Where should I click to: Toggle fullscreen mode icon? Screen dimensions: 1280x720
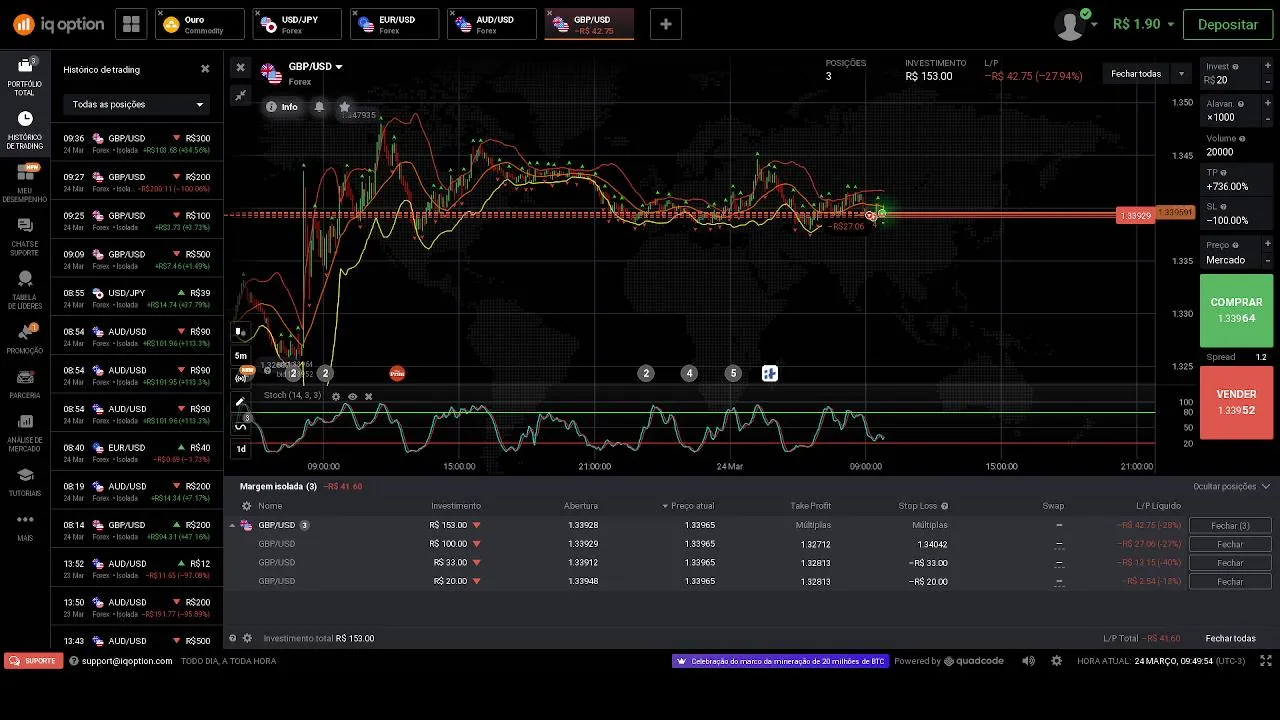tap(1265, 661)
